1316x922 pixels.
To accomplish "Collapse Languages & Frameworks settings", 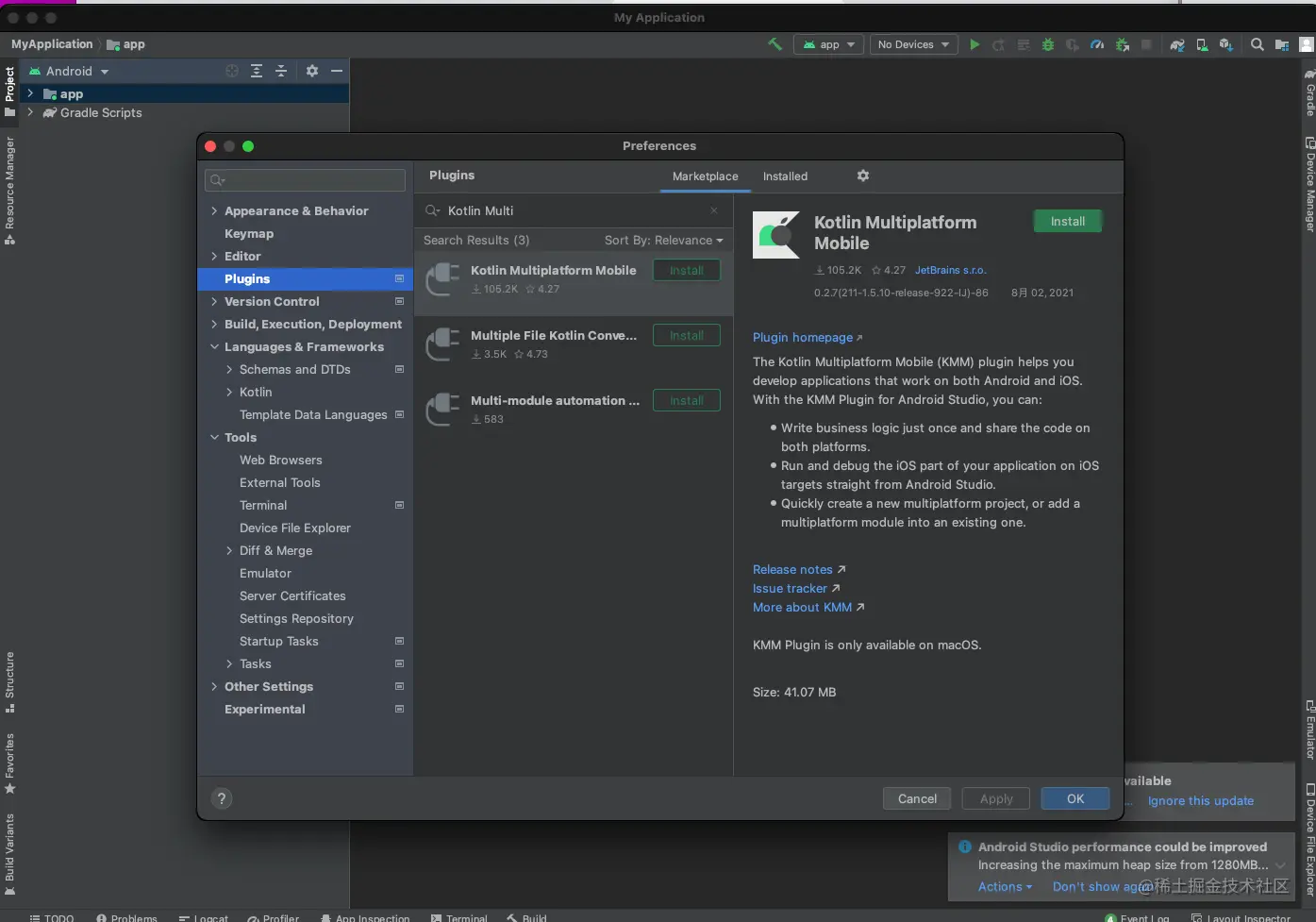I will (x=214, y=346).
